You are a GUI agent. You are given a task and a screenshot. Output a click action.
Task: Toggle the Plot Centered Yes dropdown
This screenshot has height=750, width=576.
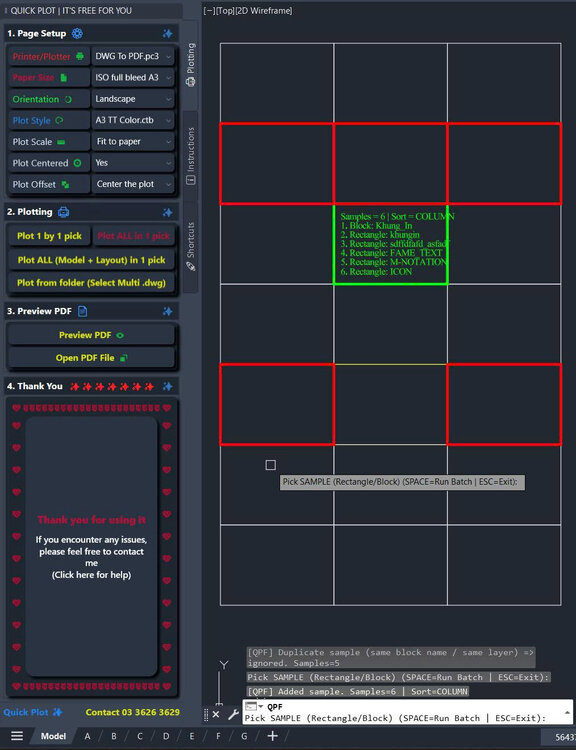point(133,163)
